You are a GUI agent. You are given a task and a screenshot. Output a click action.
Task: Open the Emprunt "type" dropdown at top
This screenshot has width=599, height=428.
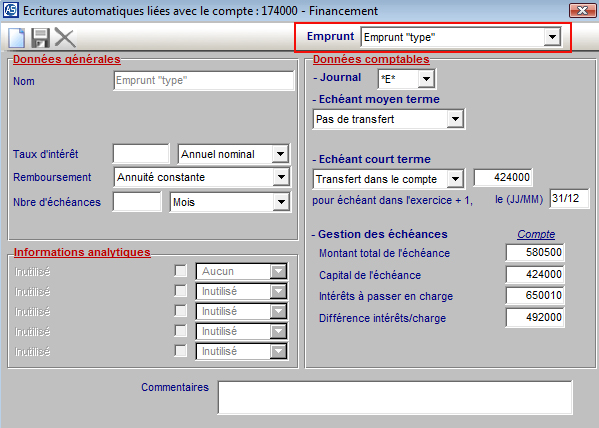pos(552,37)
